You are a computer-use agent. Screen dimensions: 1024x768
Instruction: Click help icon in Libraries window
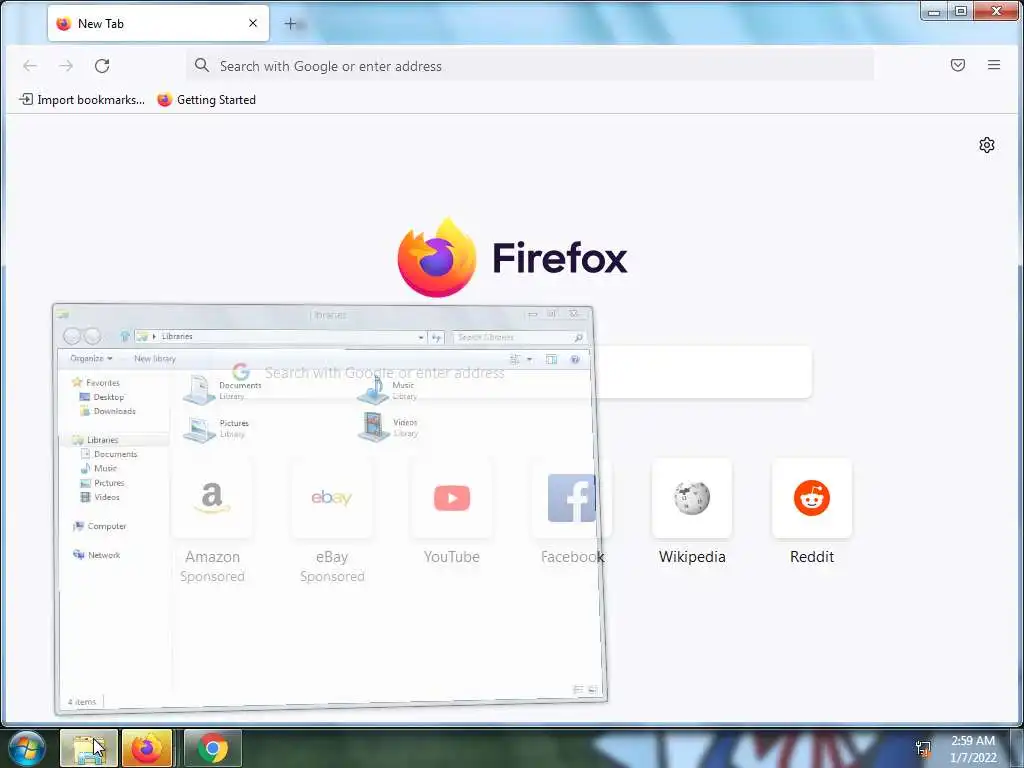click(x=575, y=359)
